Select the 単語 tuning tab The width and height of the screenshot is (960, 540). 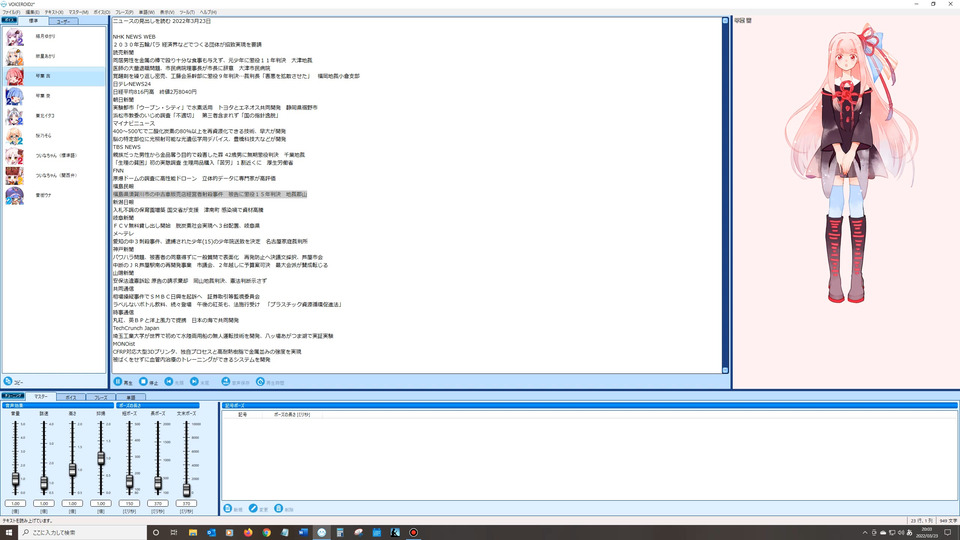[x=130, y=397]
